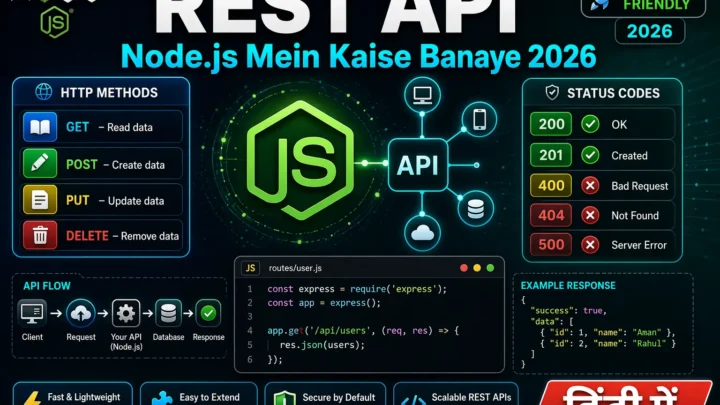Click the GET open book icon
This screenshot has width=720, height=405.
[x=40, y=127]
